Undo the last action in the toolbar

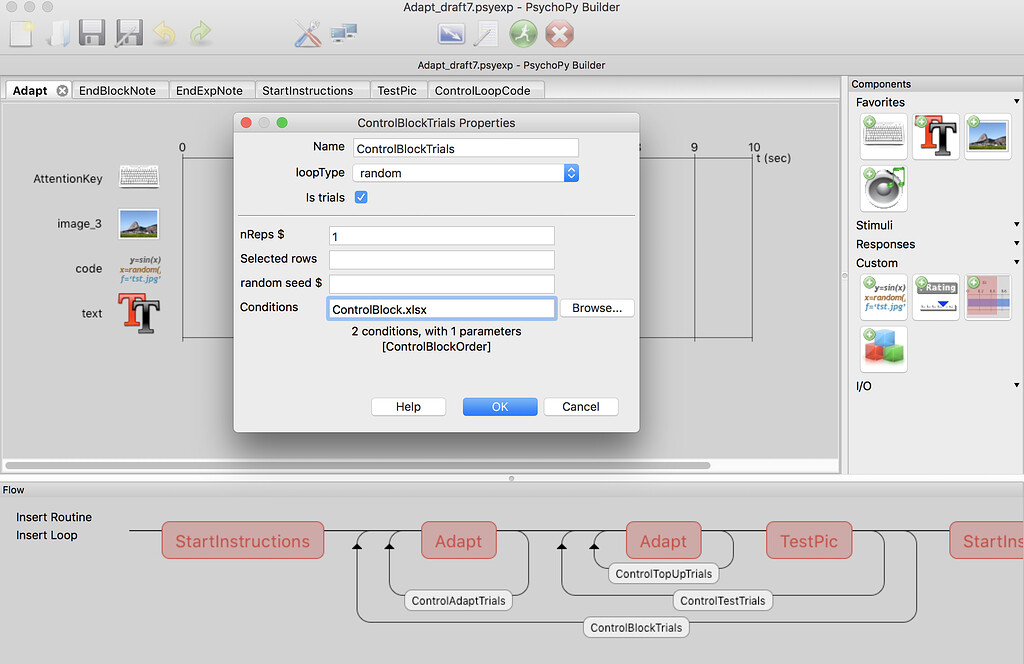point(165,33)
